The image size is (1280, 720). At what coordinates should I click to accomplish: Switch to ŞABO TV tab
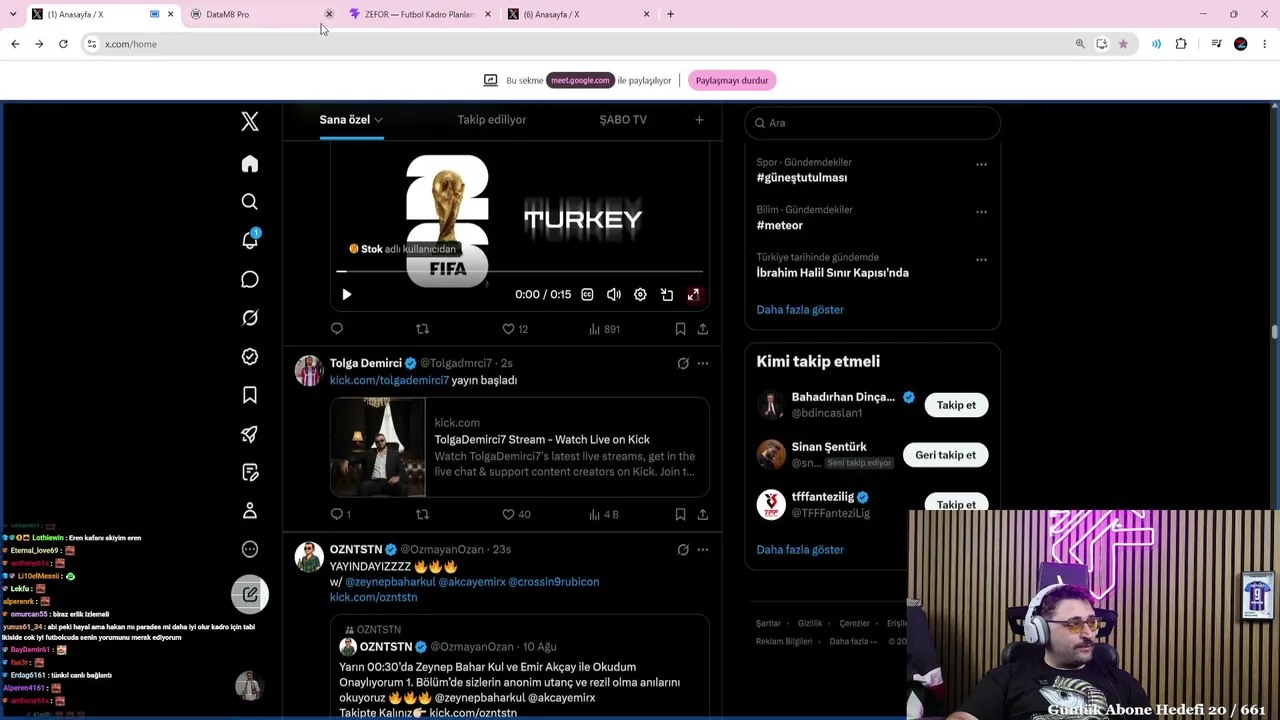tap(623, 120)
